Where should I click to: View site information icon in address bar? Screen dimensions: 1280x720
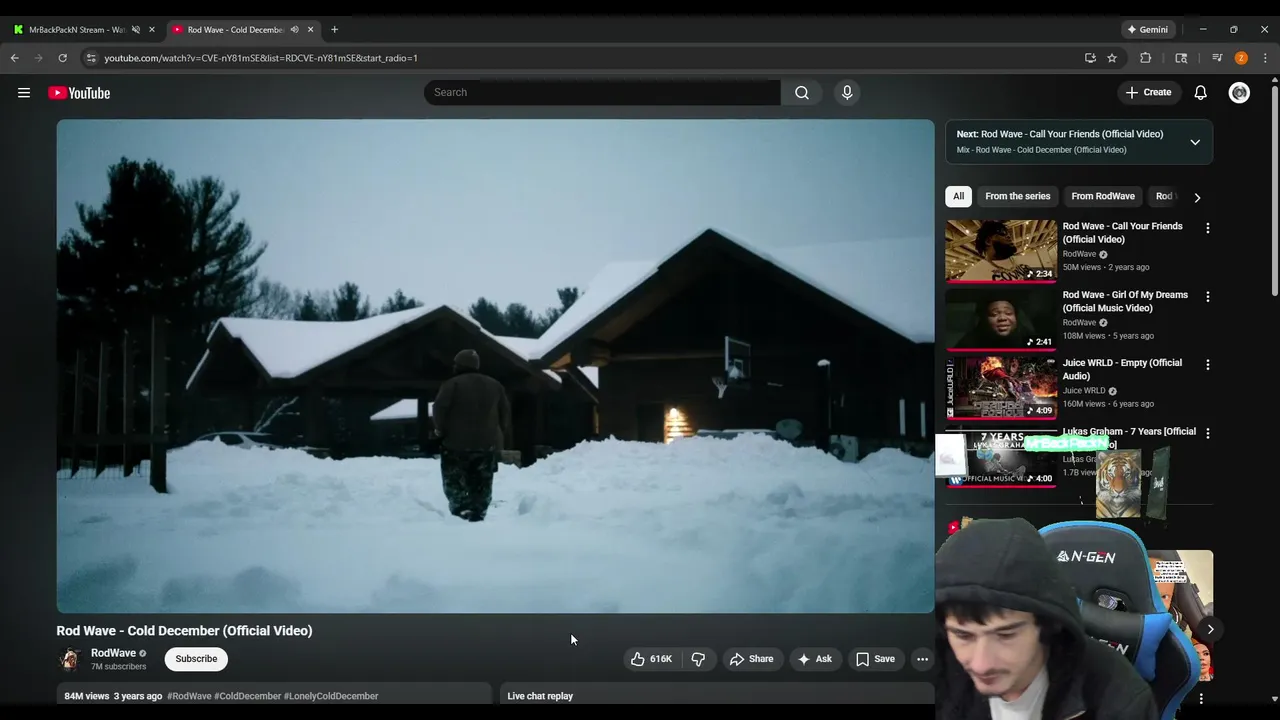91,58
